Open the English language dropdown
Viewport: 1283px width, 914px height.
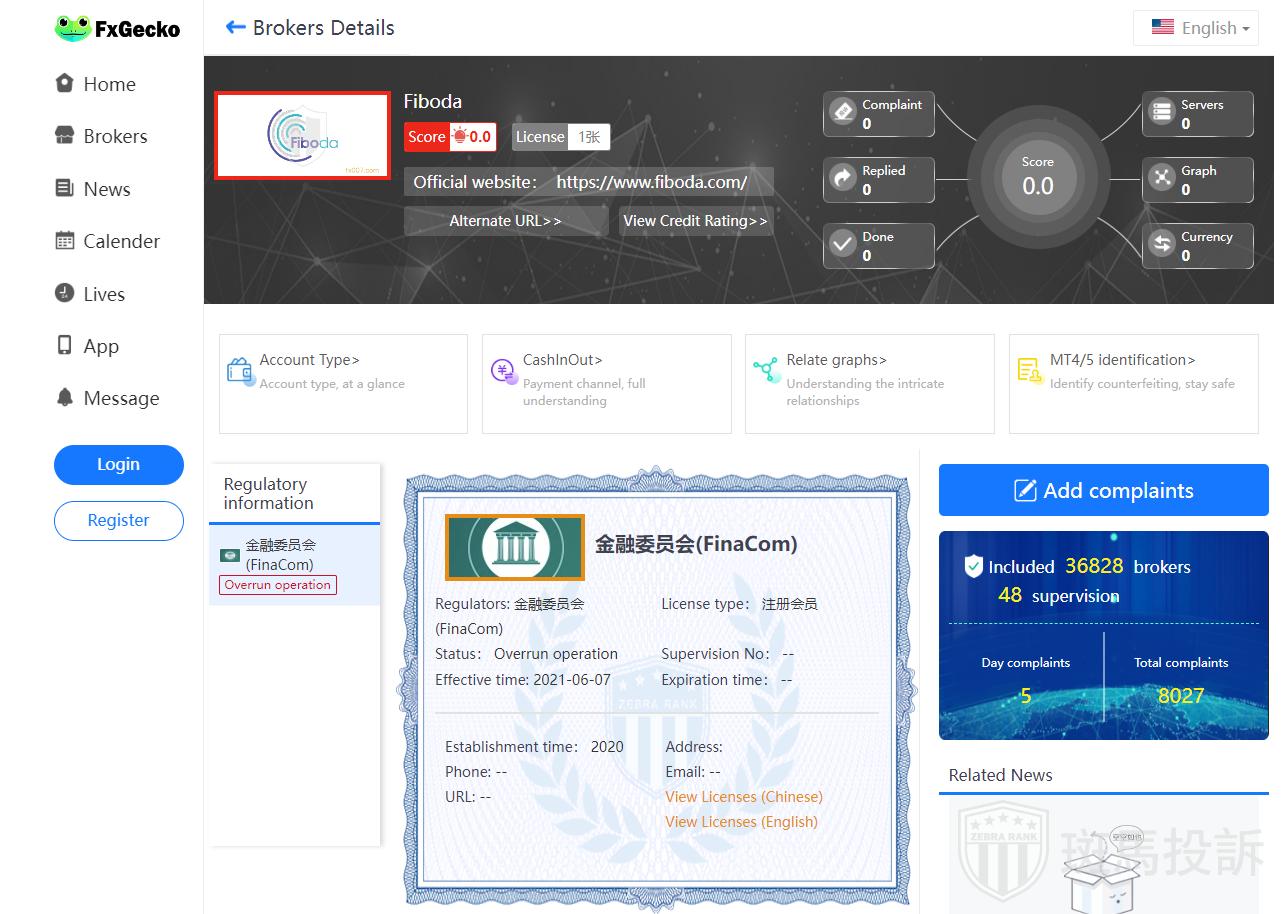point(1196,28)
